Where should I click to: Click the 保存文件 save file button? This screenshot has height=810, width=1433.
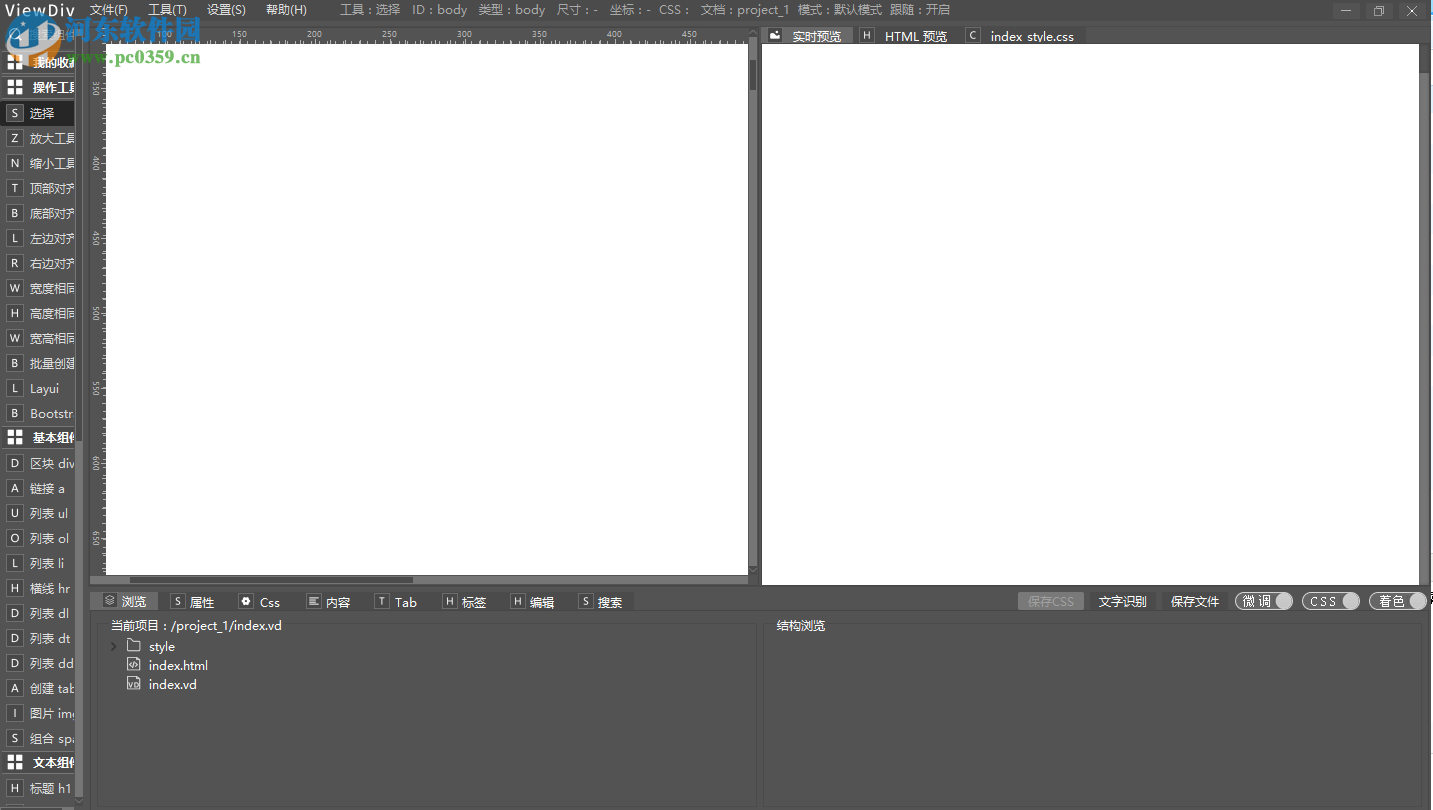1195,601
